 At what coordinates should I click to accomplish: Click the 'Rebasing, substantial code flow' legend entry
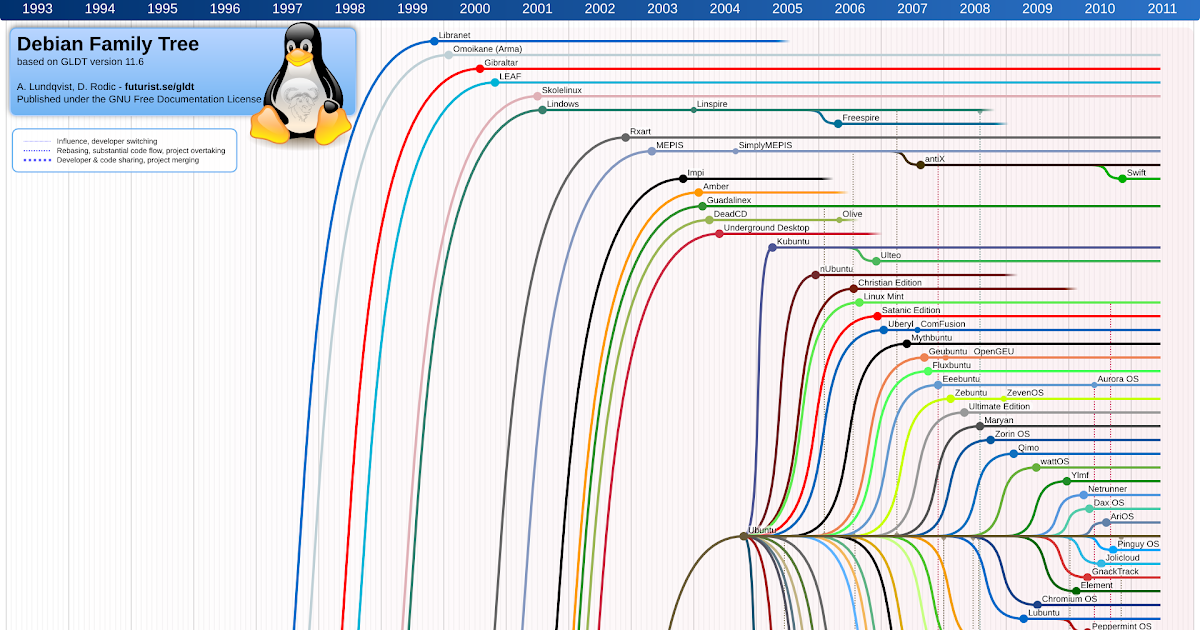pyautogui.click(x=141, y=150)
